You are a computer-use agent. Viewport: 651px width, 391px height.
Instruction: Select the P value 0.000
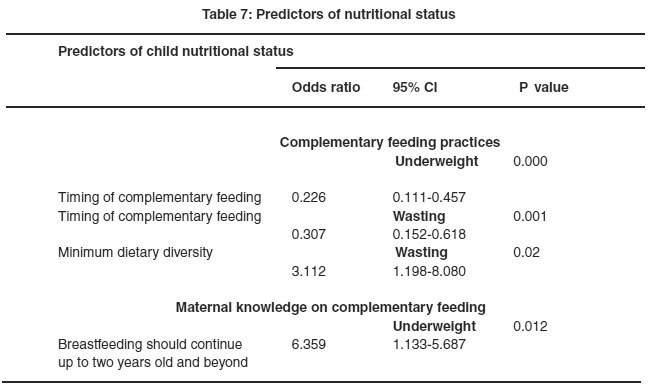(530, 161)
